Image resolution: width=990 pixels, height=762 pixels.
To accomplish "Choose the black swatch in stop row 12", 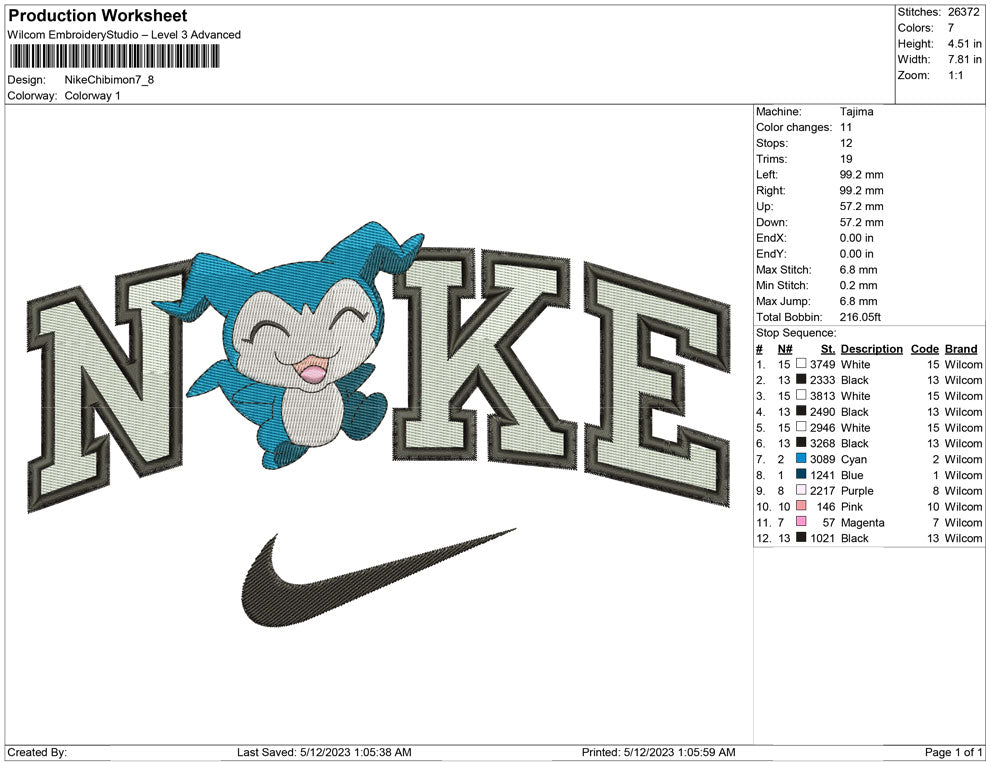I will [801, 537].
